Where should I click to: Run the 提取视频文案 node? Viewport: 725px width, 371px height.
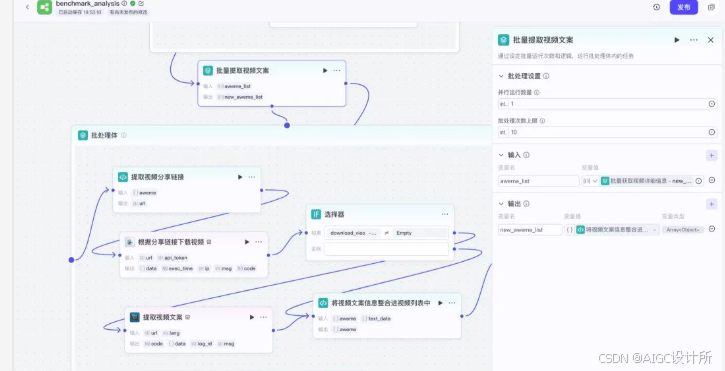click(252, 317)
